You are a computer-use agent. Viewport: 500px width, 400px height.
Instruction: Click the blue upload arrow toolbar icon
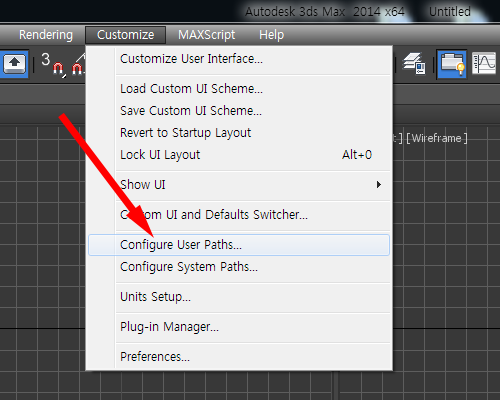click(x=14, y=64)
